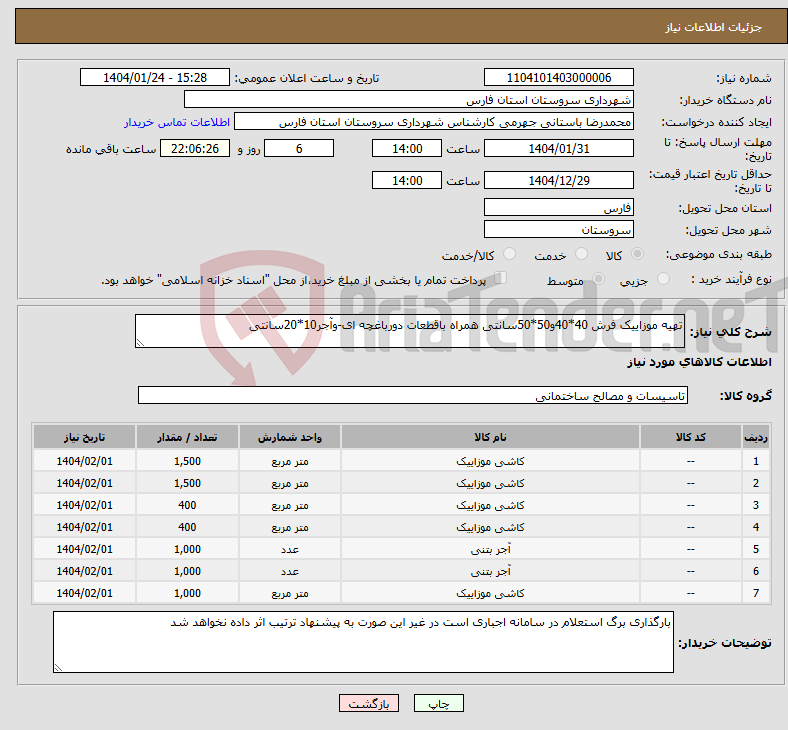Click the response deadline date 1404/01/31

[559, 149]
